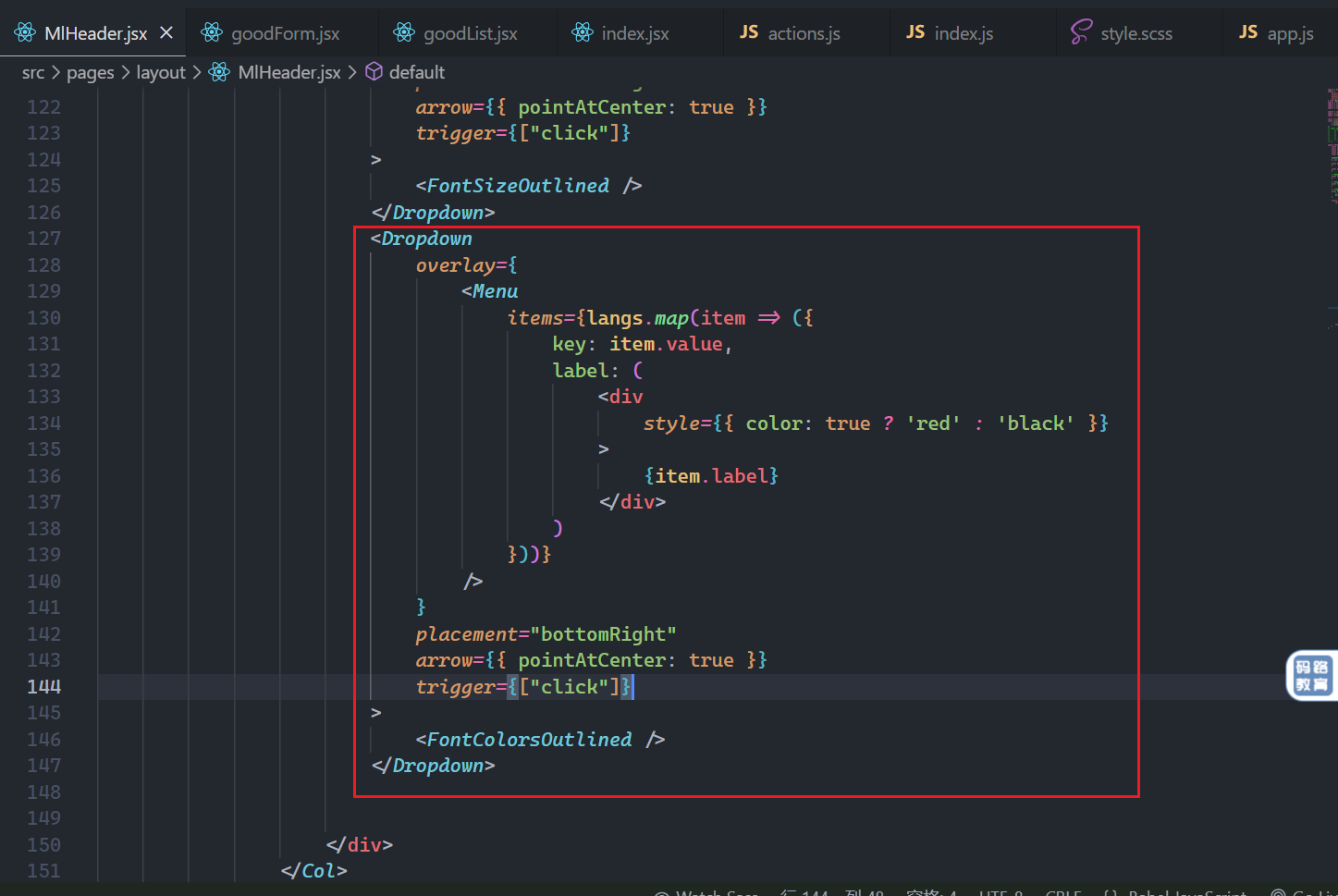Click React icon on goodForm.jsx tab
Viewport: 1338px width, 896px height.
(212, 33)
